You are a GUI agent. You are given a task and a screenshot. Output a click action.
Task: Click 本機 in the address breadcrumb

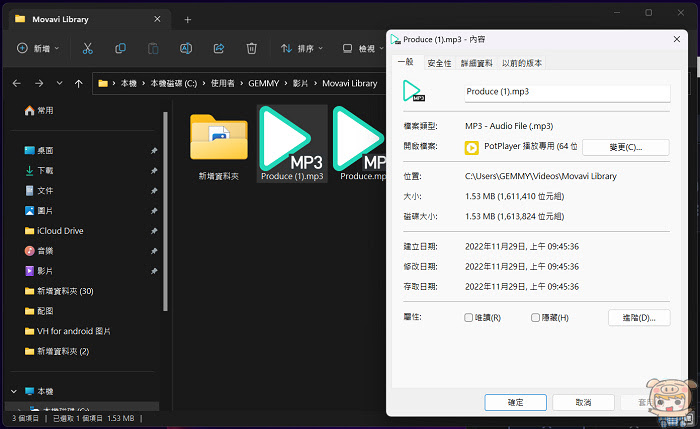(129, 83)
